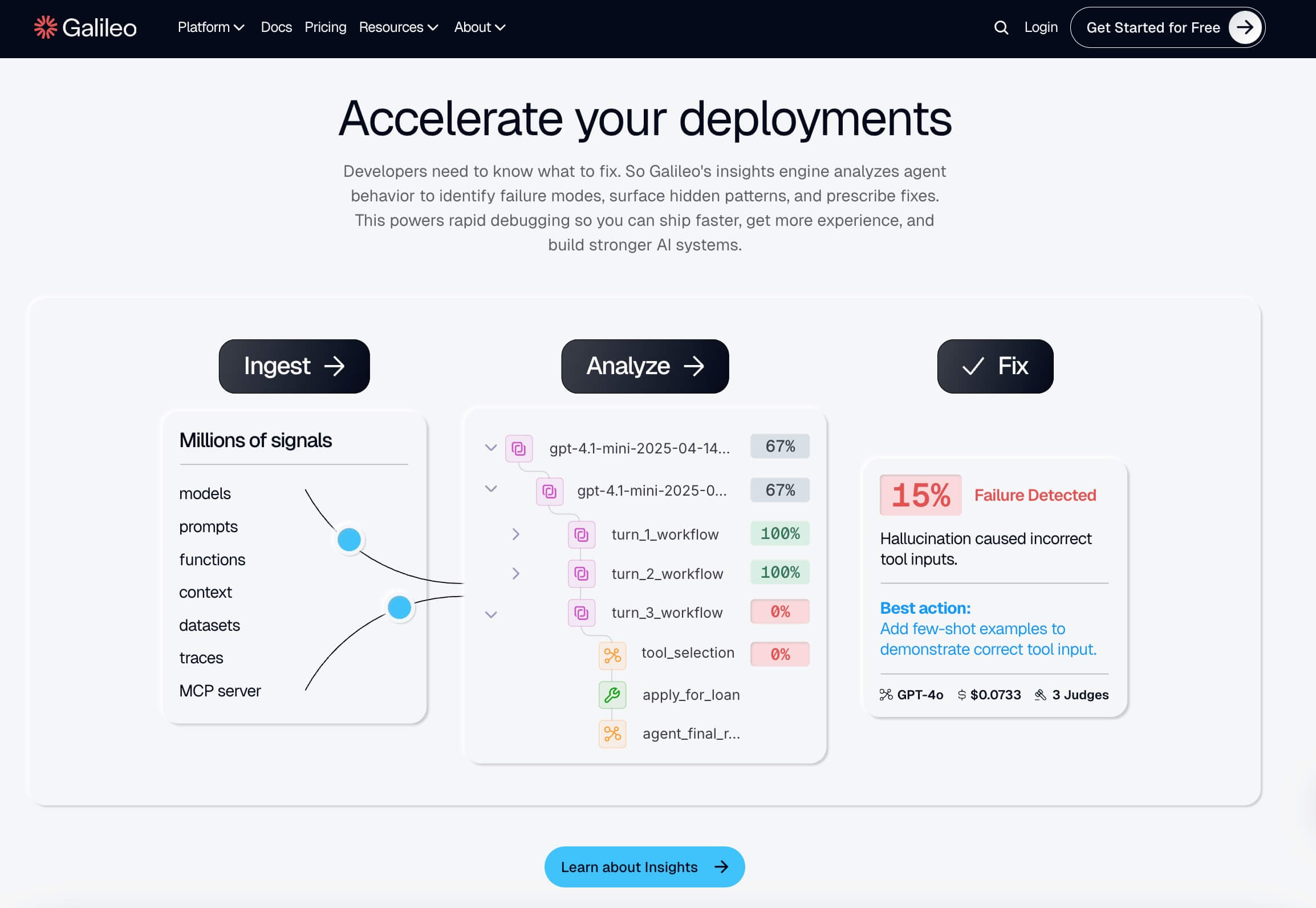This screenshot has height=908, width=1316.
Task: Click the arrow circle in Get Started button
Action: (1245, 27)
